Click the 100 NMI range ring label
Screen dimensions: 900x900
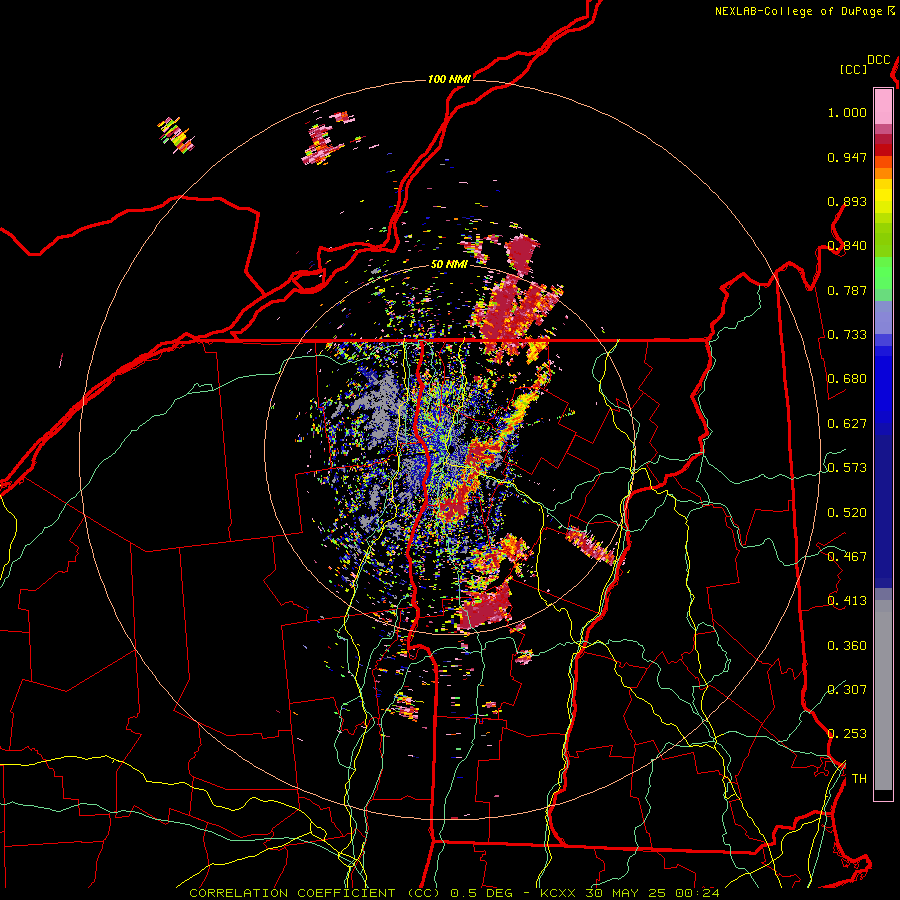(x=449, y=79)
